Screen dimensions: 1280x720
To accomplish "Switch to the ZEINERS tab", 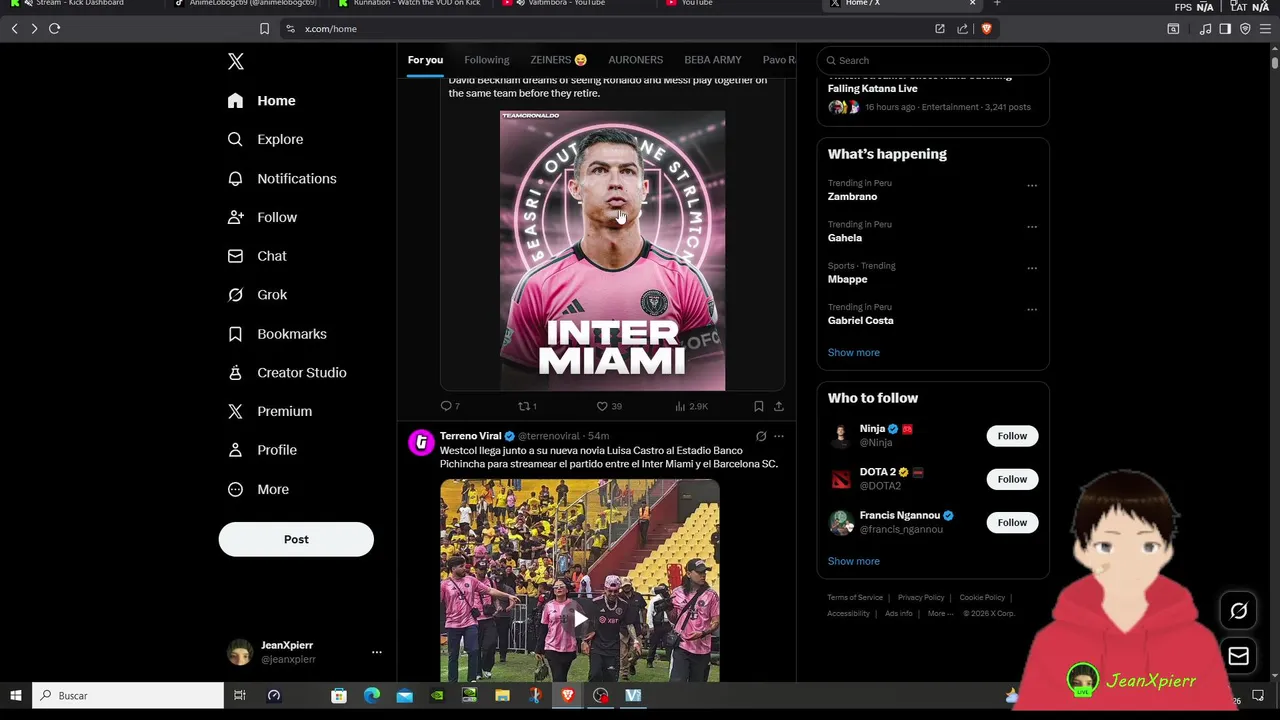I will click(x=559, y=60).
